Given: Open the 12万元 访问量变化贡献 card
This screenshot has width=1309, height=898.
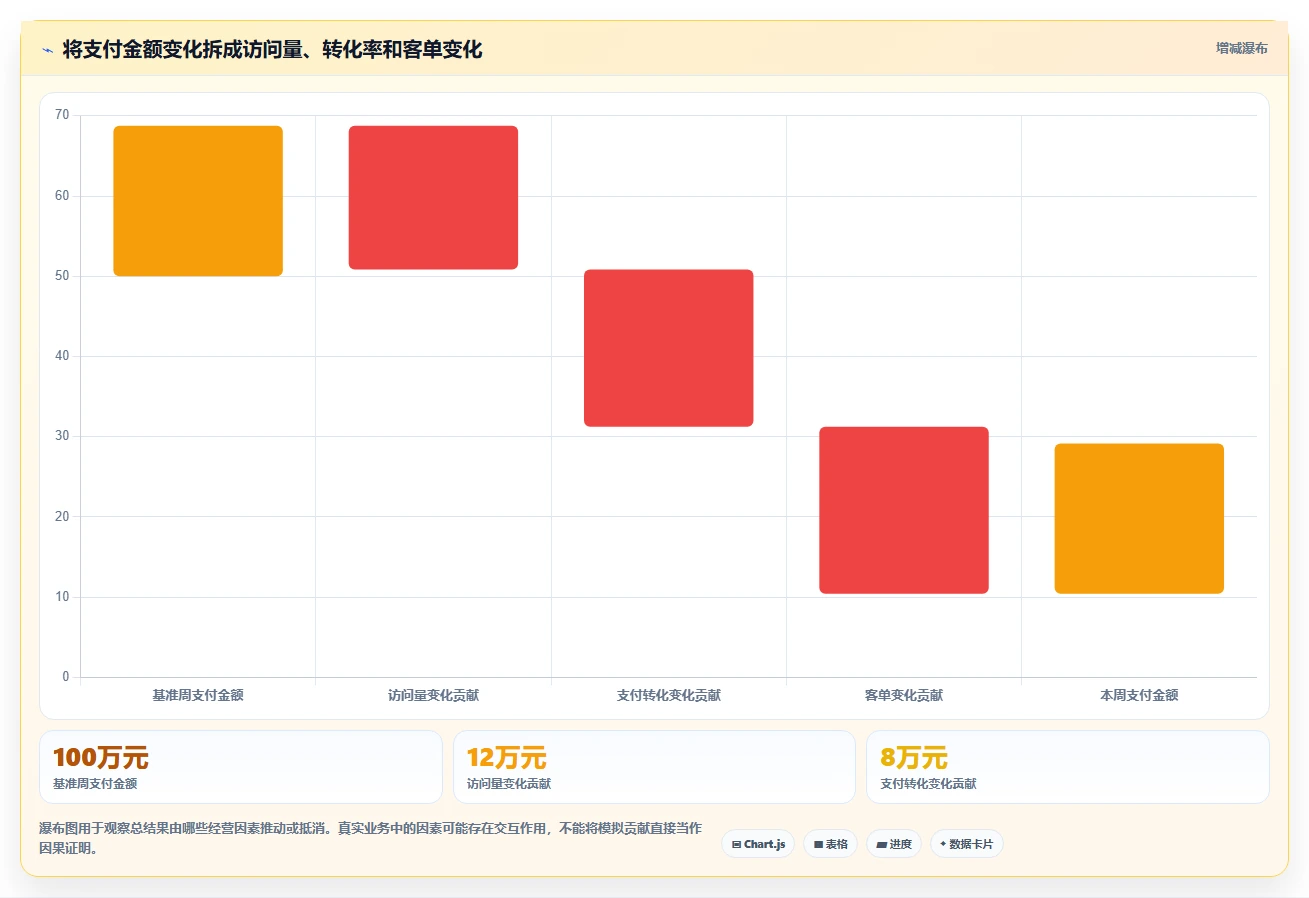Looking at the screenshot, I should pyautogui.click(x=654, y=767).
